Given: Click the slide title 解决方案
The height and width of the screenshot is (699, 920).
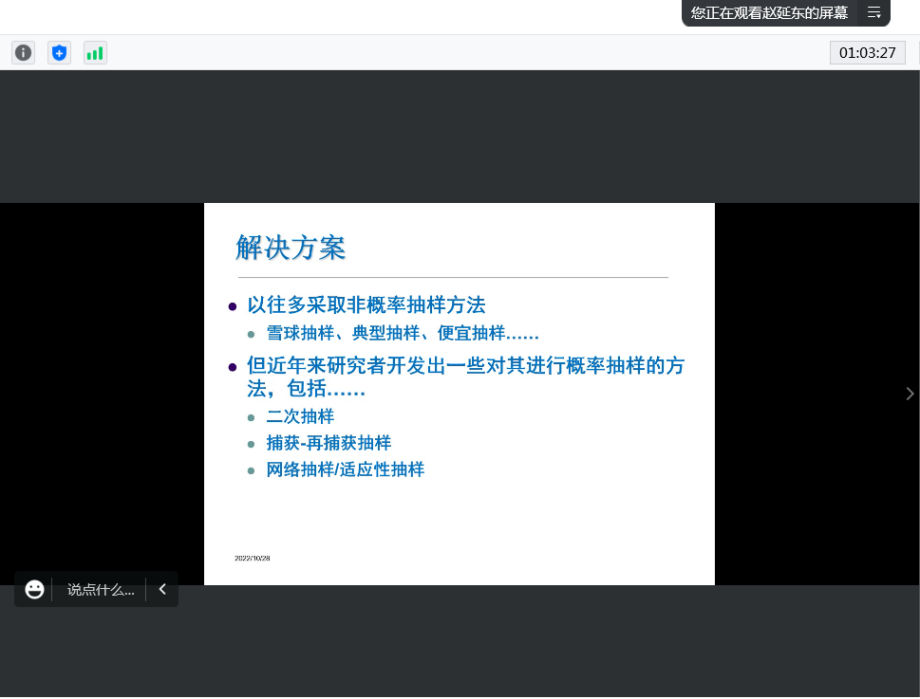Looking at the screenshot, I should coord(291,247).
